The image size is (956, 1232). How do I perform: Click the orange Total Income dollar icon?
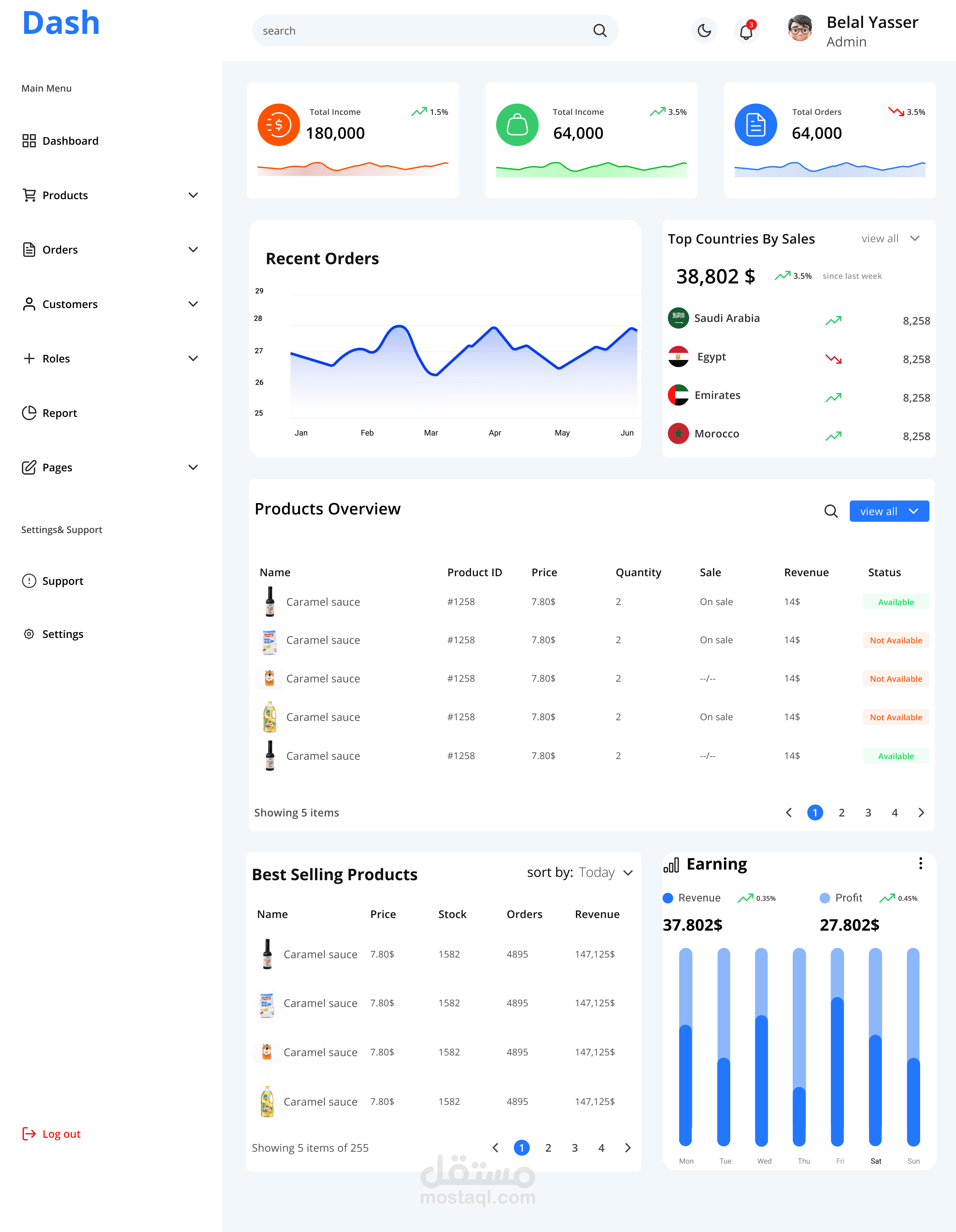pos(278,125)
